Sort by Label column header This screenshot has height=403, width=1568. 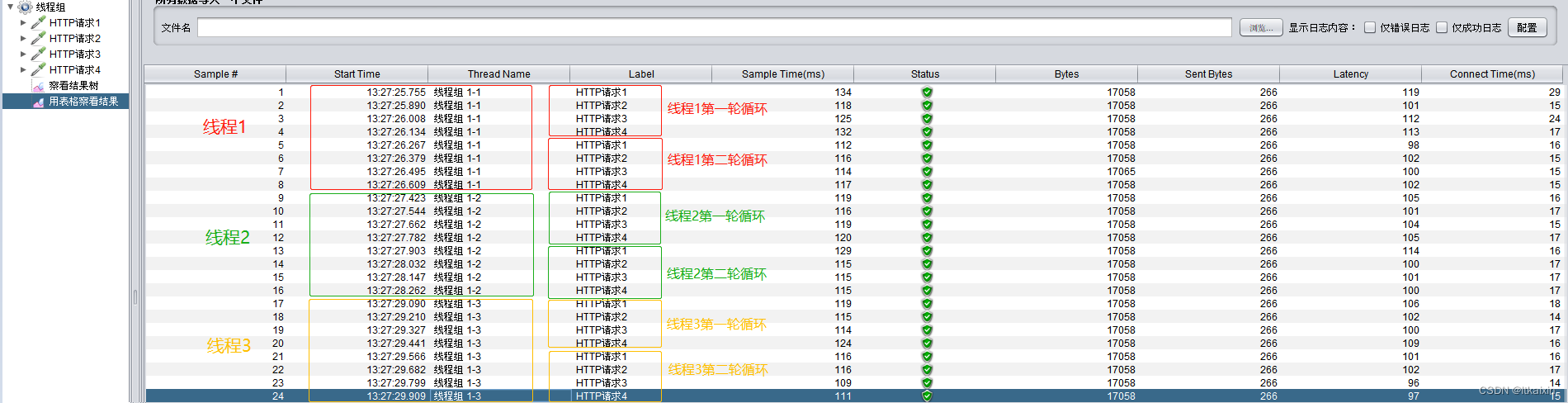(641, 74)
